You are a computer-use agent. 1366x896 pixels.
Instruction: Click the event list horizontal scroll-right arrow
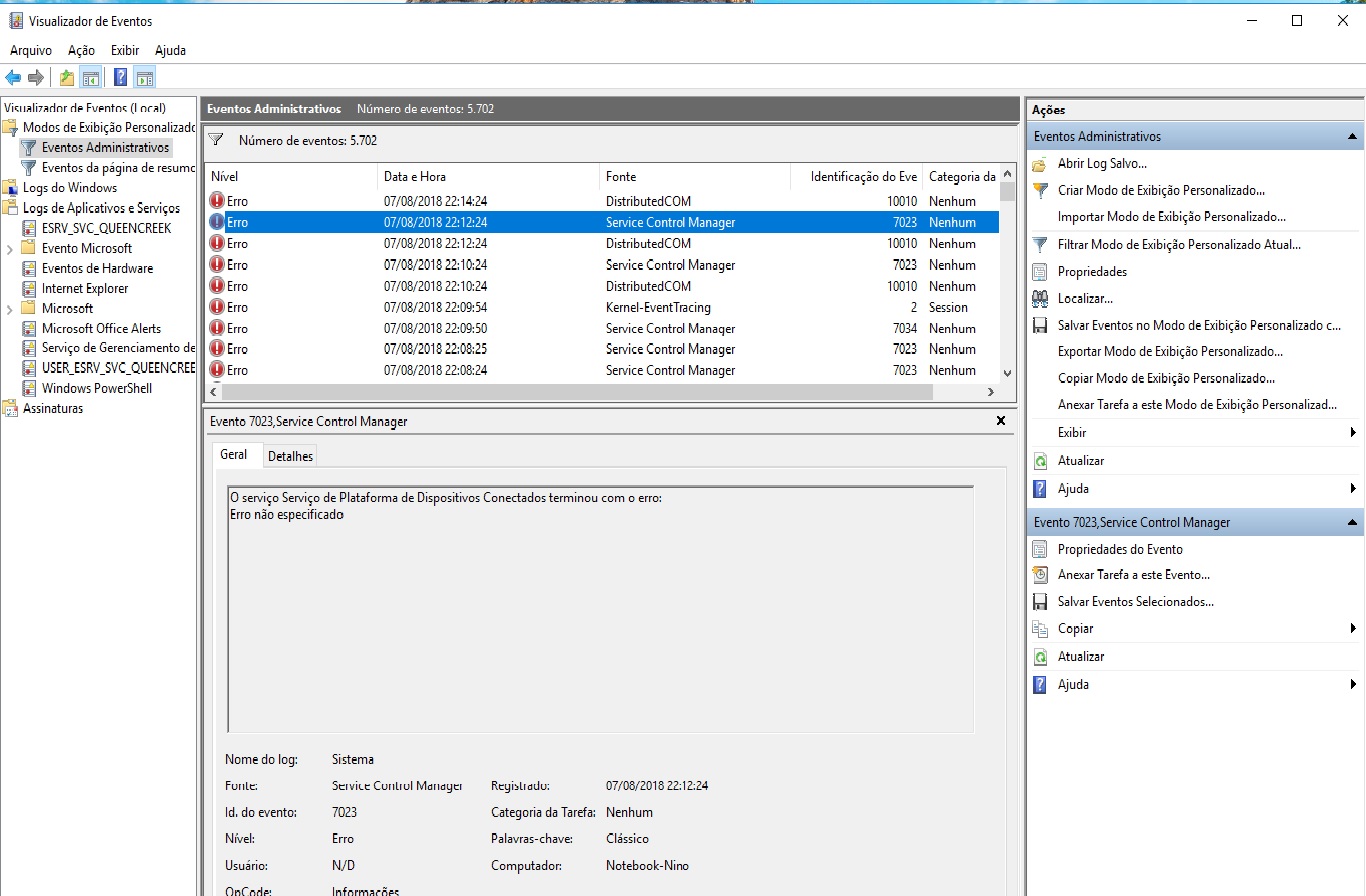(991, 393)
